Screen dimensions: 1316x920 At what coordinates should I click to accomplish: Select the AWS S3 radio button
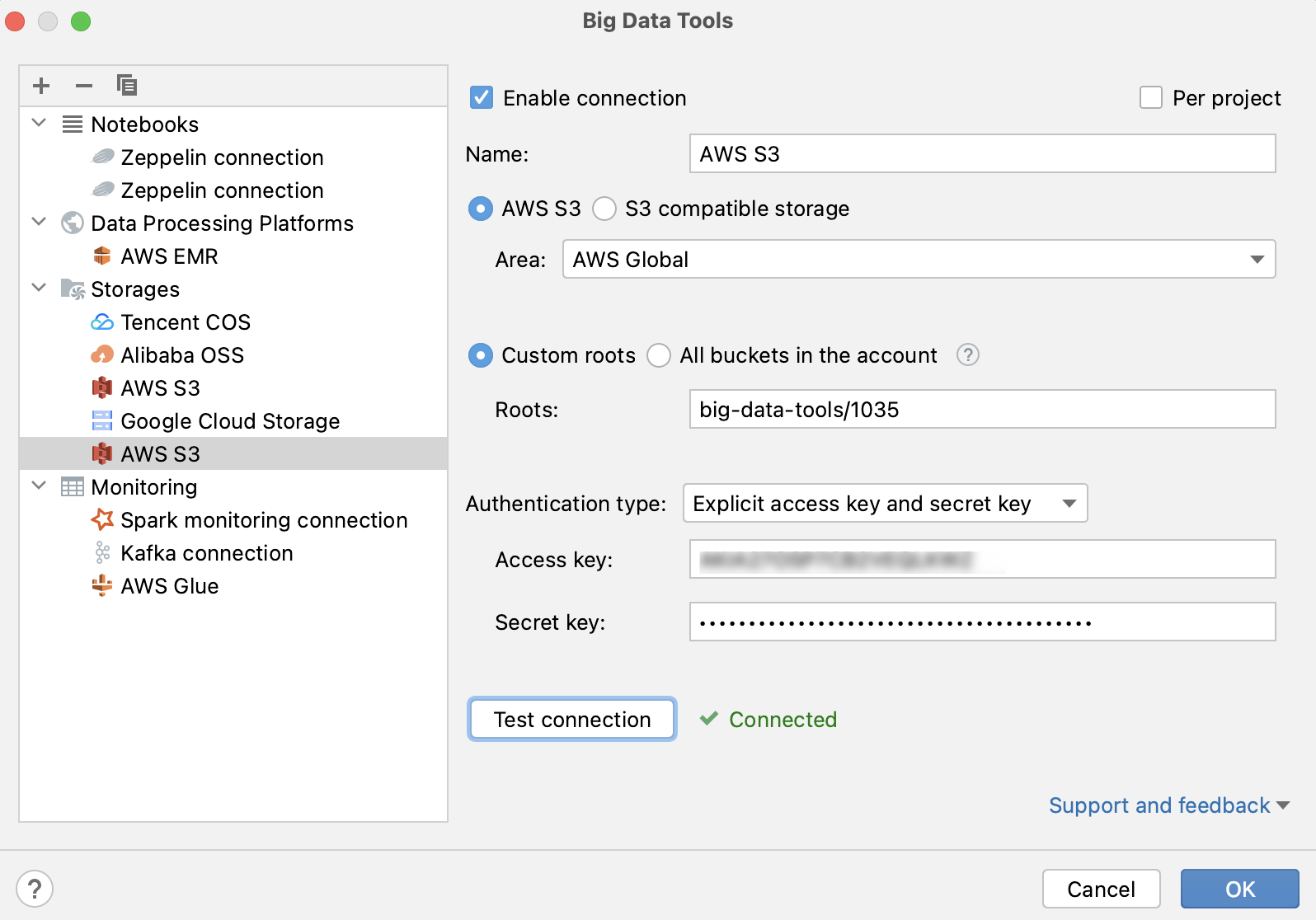click(481, 209)
